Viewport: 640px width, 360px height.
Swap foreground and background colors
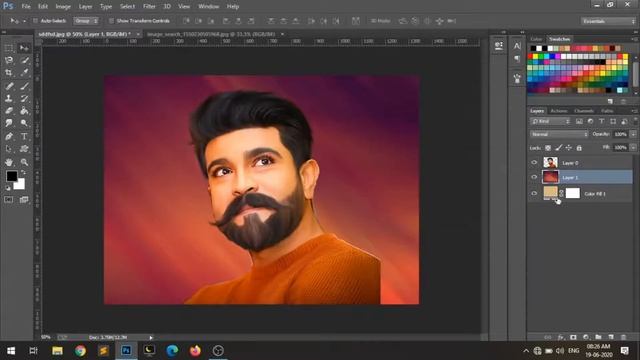tap(23, 173)
